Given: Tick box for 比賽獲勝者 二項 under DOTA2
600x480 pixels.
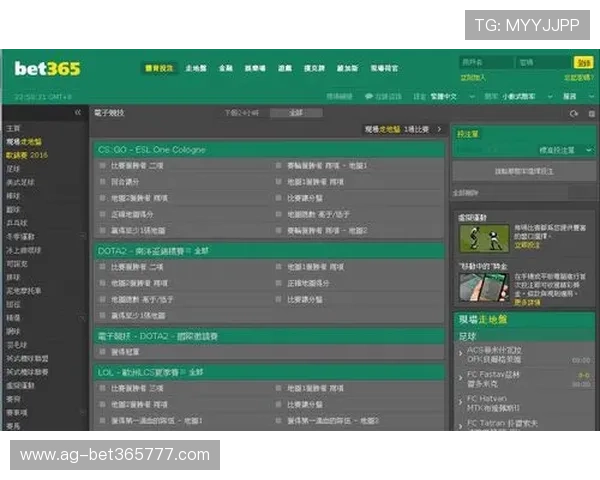Looking at the screenshot, I should click(x=102, y=267).
